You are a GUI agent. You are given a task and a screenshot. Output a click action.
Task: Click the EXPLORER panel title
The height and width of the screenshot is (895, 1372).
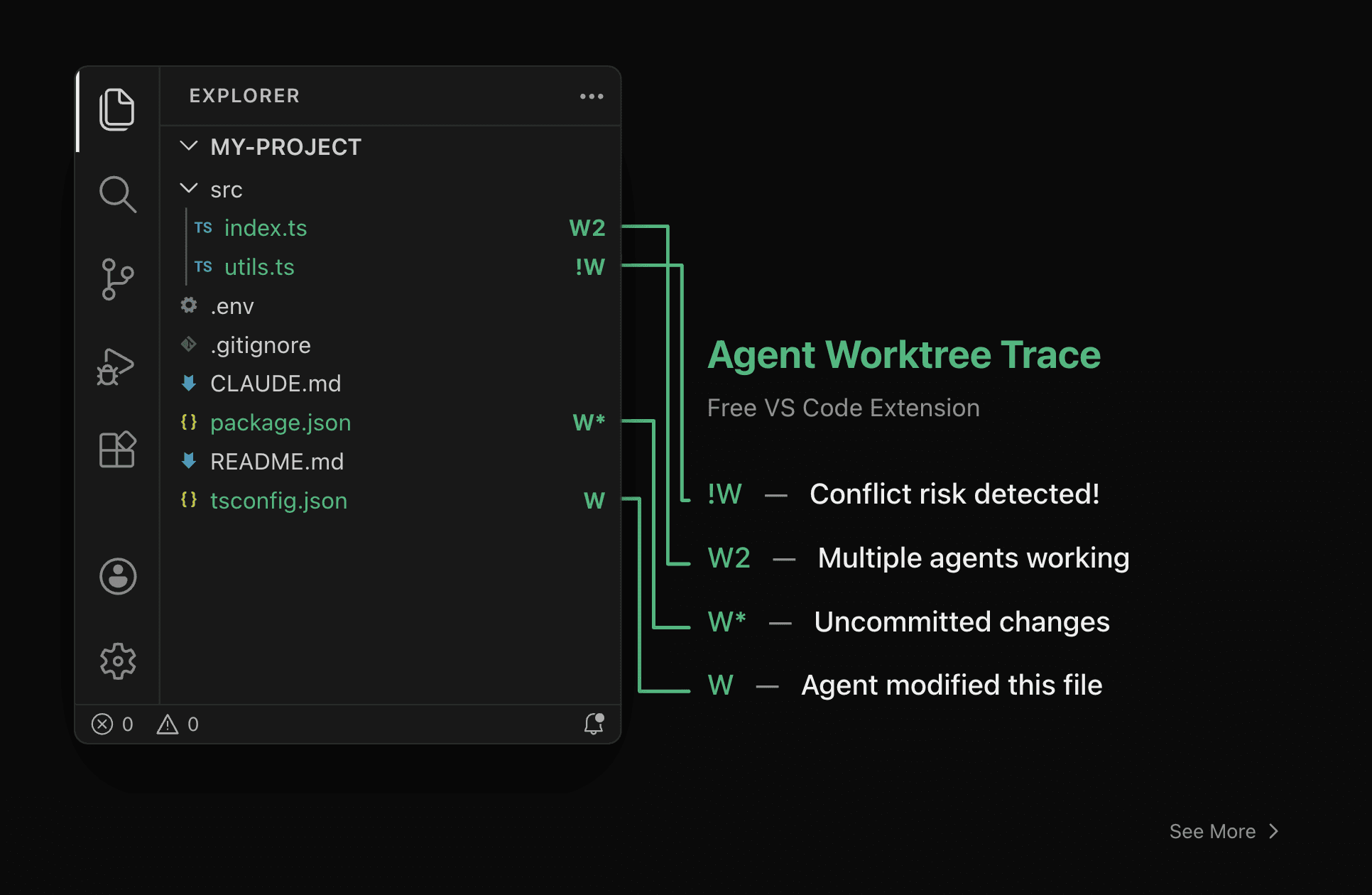[244, 96]
